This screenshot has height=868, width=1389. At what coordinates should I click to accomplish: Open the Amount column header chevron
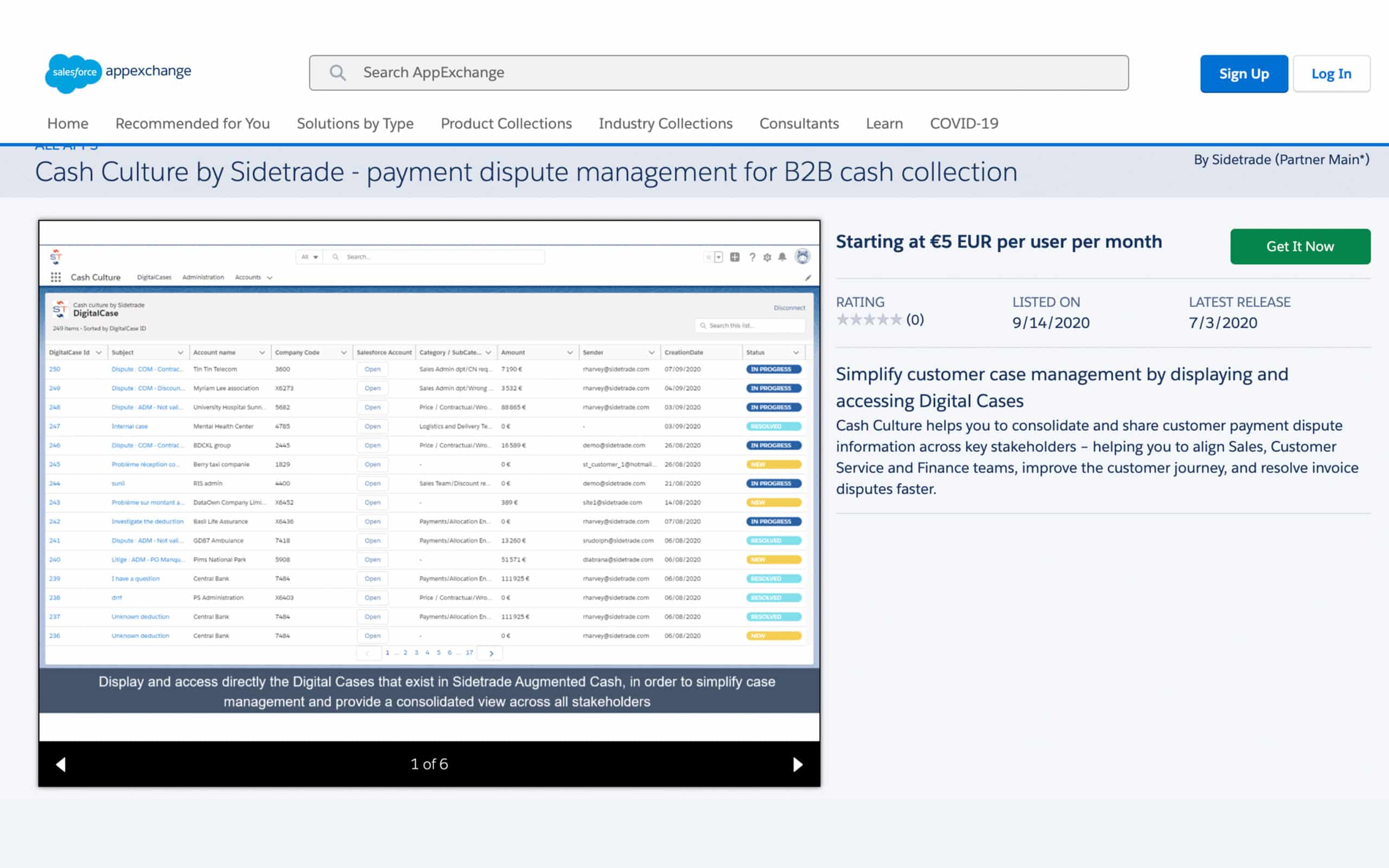click(x=570, y=353)
